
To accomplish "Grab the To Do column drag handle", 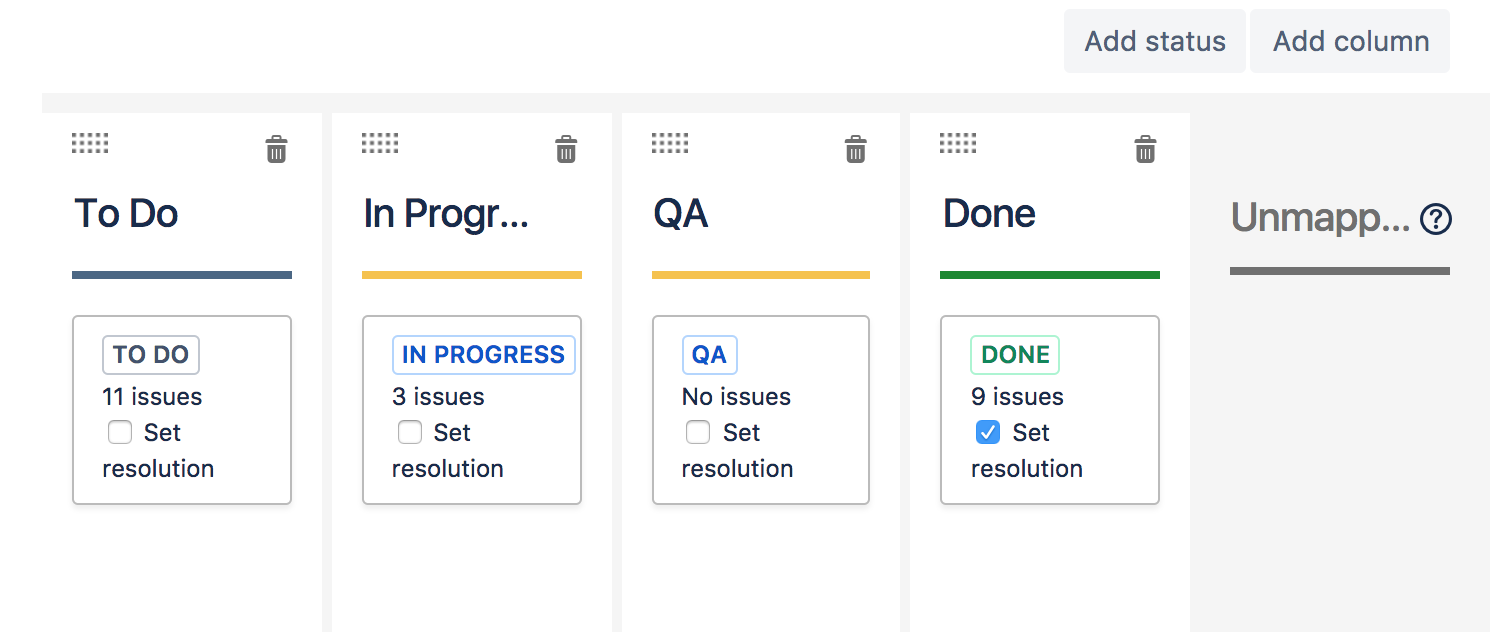I will [x=90, y=143].
